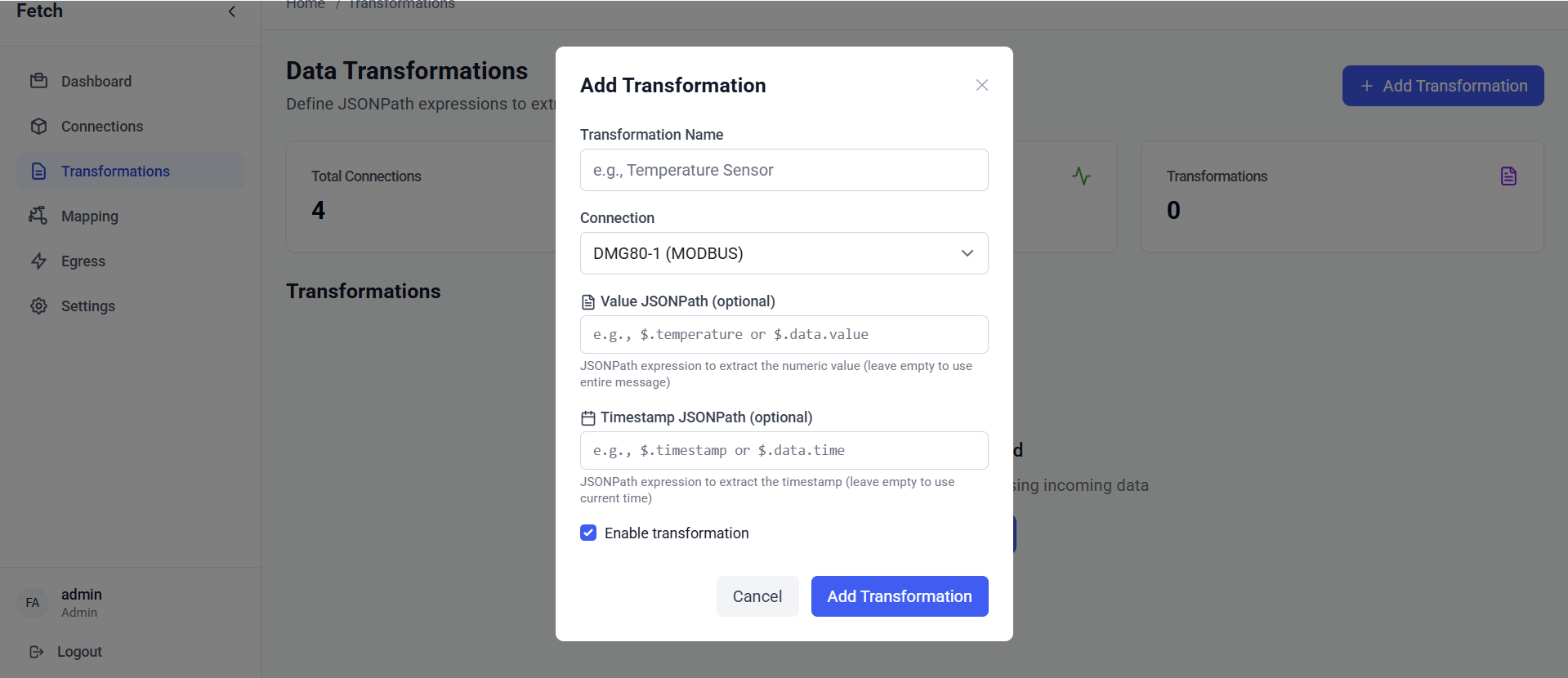This screenshot has height=678, width=1568.
Task: Click the dropdown arrow beside DMG80-1 (MODBUS)
Action: pyautogui.click(x=967, y=253)
